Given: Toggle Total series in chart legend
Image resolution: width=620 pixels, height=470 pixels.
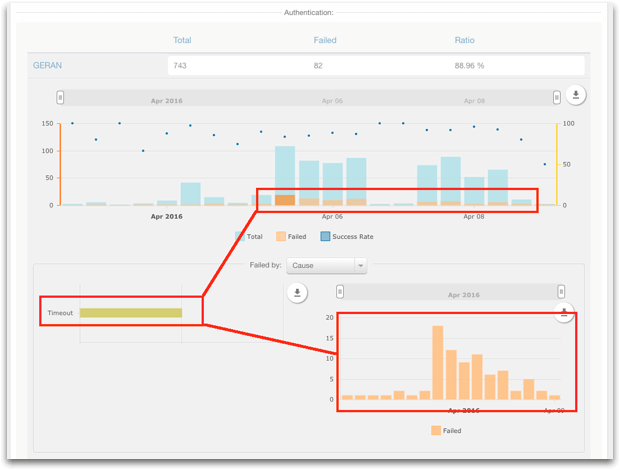Looking at the screenshot, I should coord(249,237).
